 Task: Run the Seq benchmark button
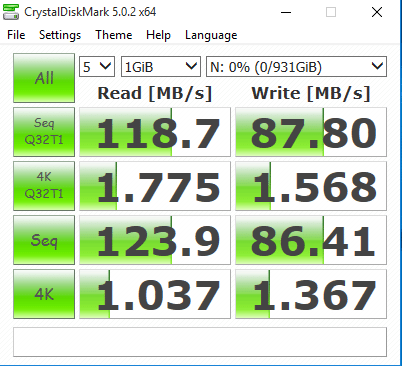point(44,240)
